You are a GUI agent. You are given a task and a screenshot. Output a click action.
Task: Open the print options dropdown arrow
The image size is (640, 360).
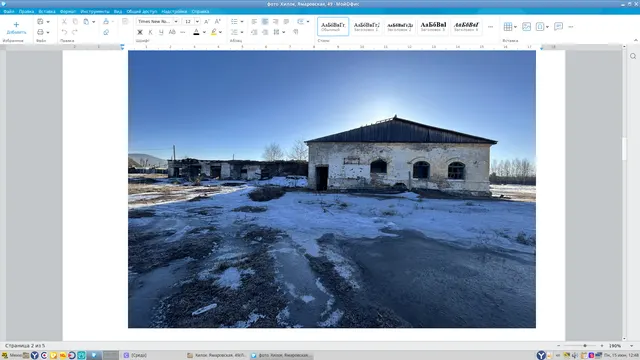(x=48, y=32)
